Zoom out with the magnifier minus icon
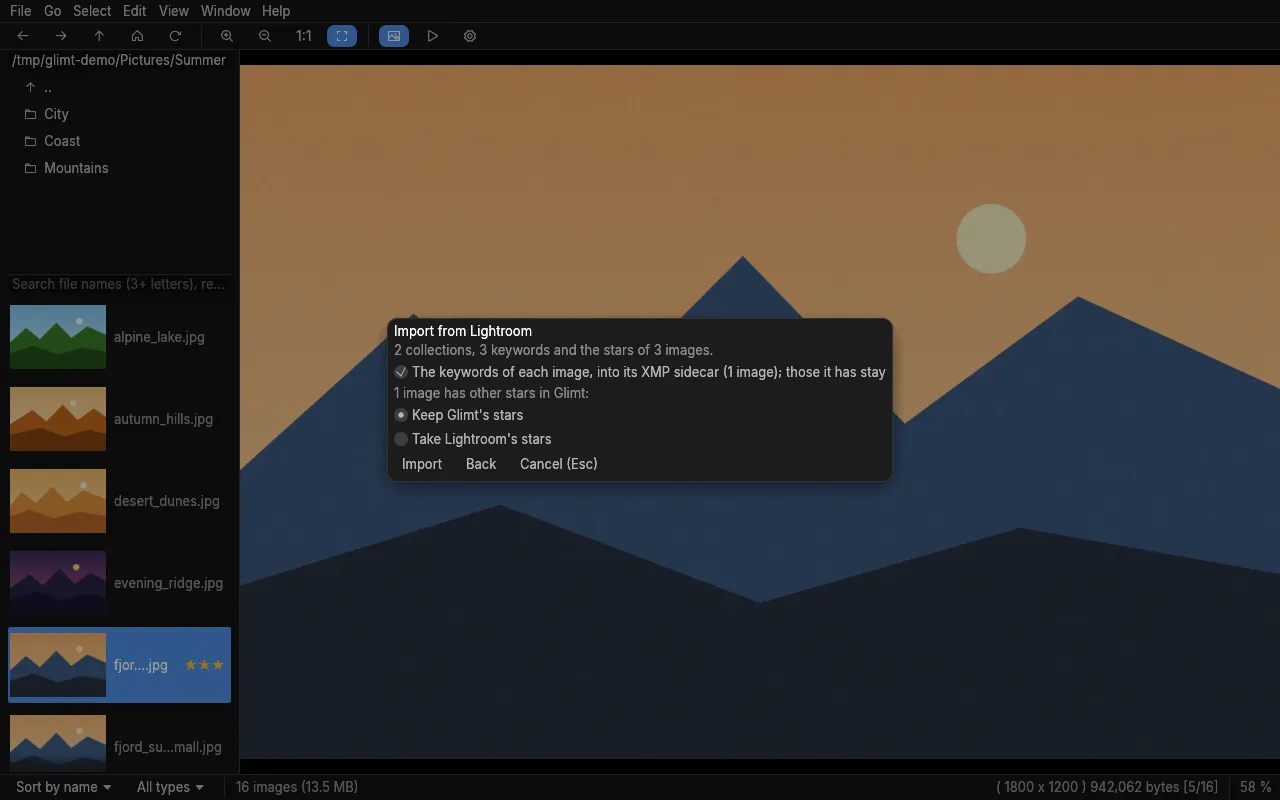The image size is (1280, 800). (265, 36)
